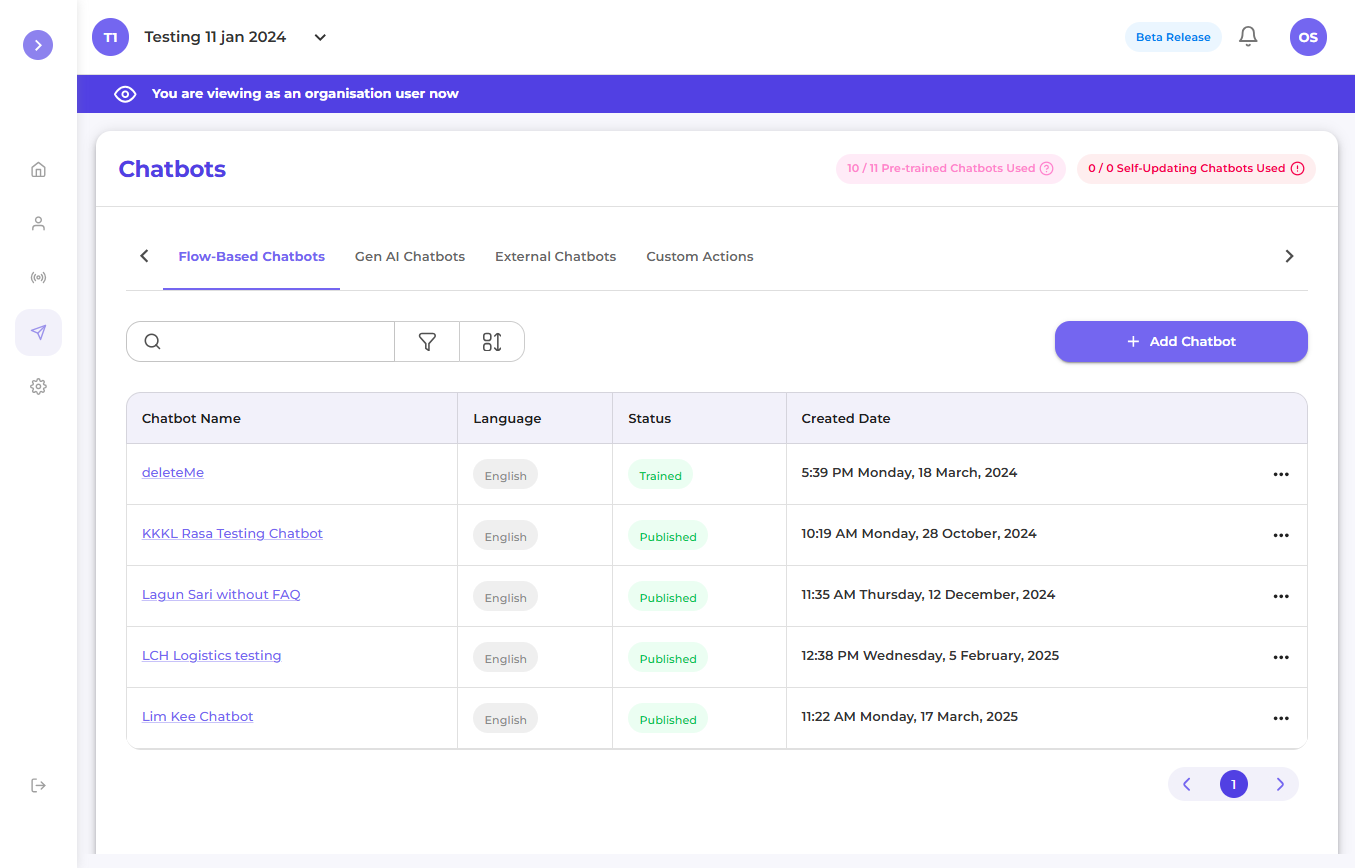Open the deleteMe chatbot link
This screenshot has height=868, width=1355.
click(x=173, y=472)
